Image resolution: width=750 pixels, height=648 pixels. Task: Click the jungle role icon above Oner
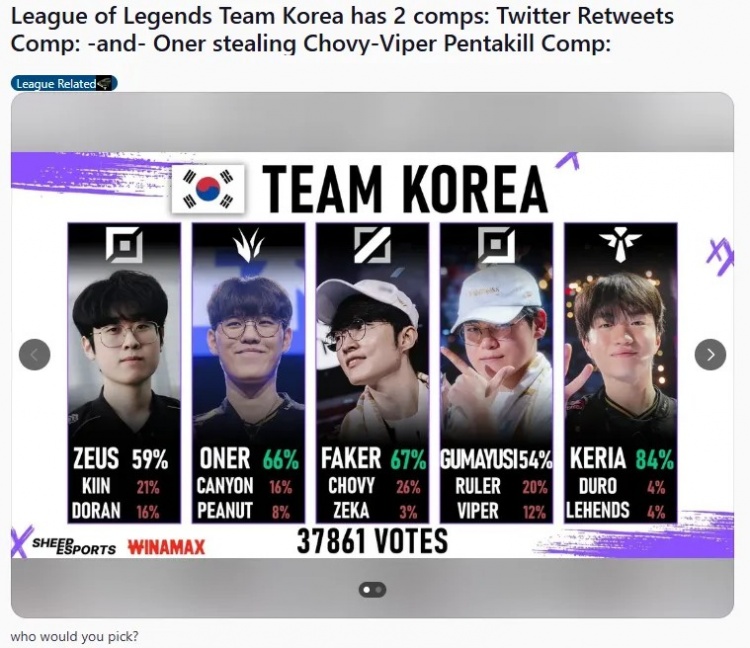249,245
